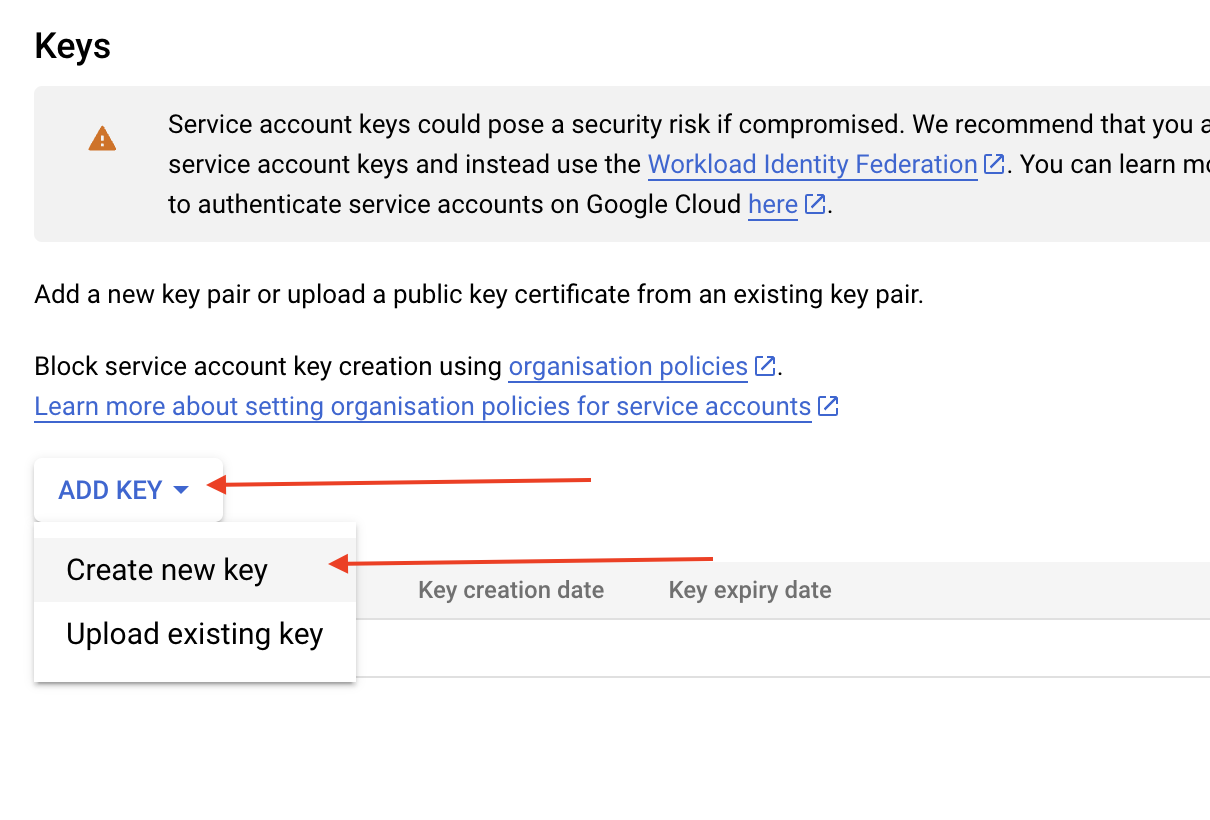Screen dimensions: 1210x820
Task: Click 'Block service account key creation' text
Action: point(268,367)
